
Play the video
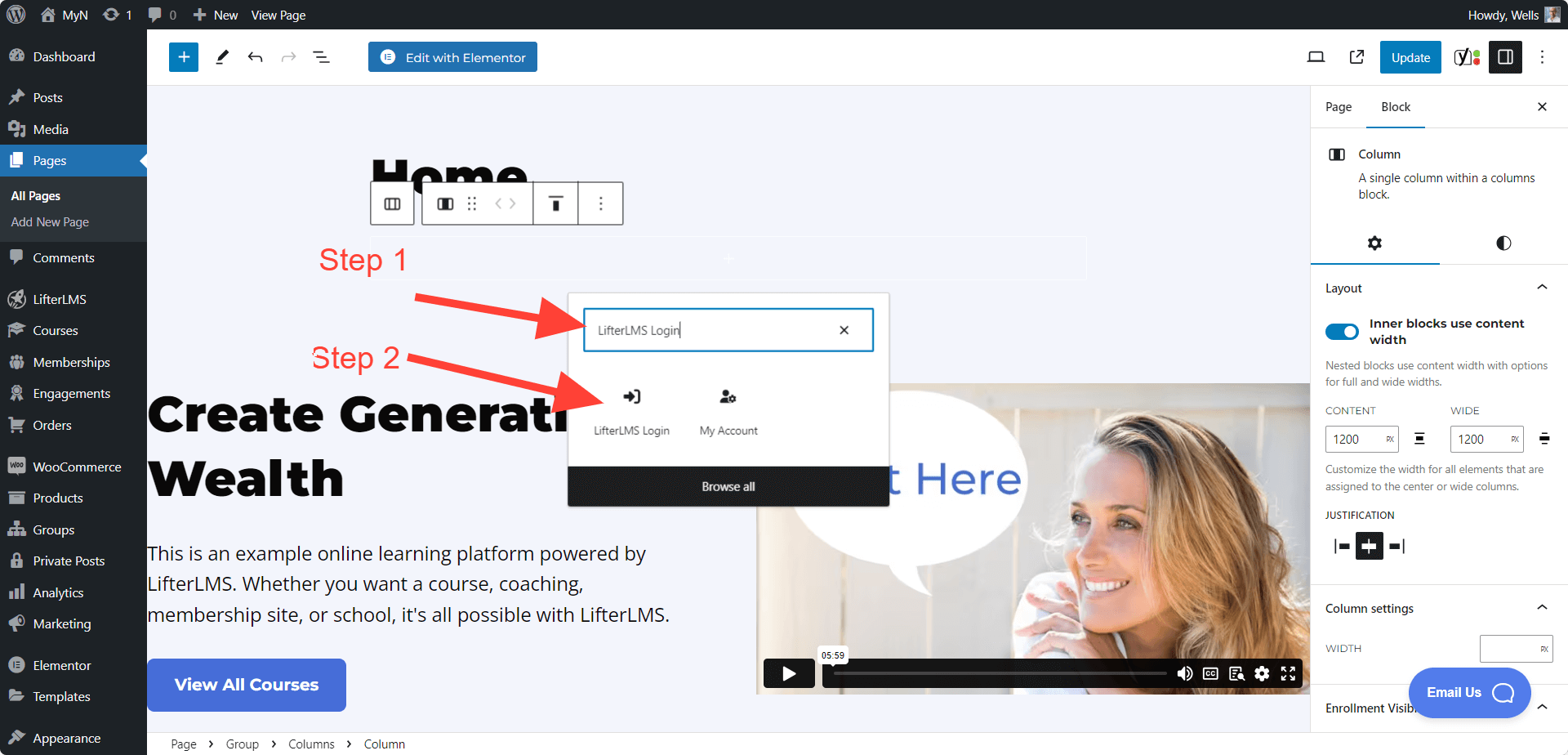coord(789,673)
